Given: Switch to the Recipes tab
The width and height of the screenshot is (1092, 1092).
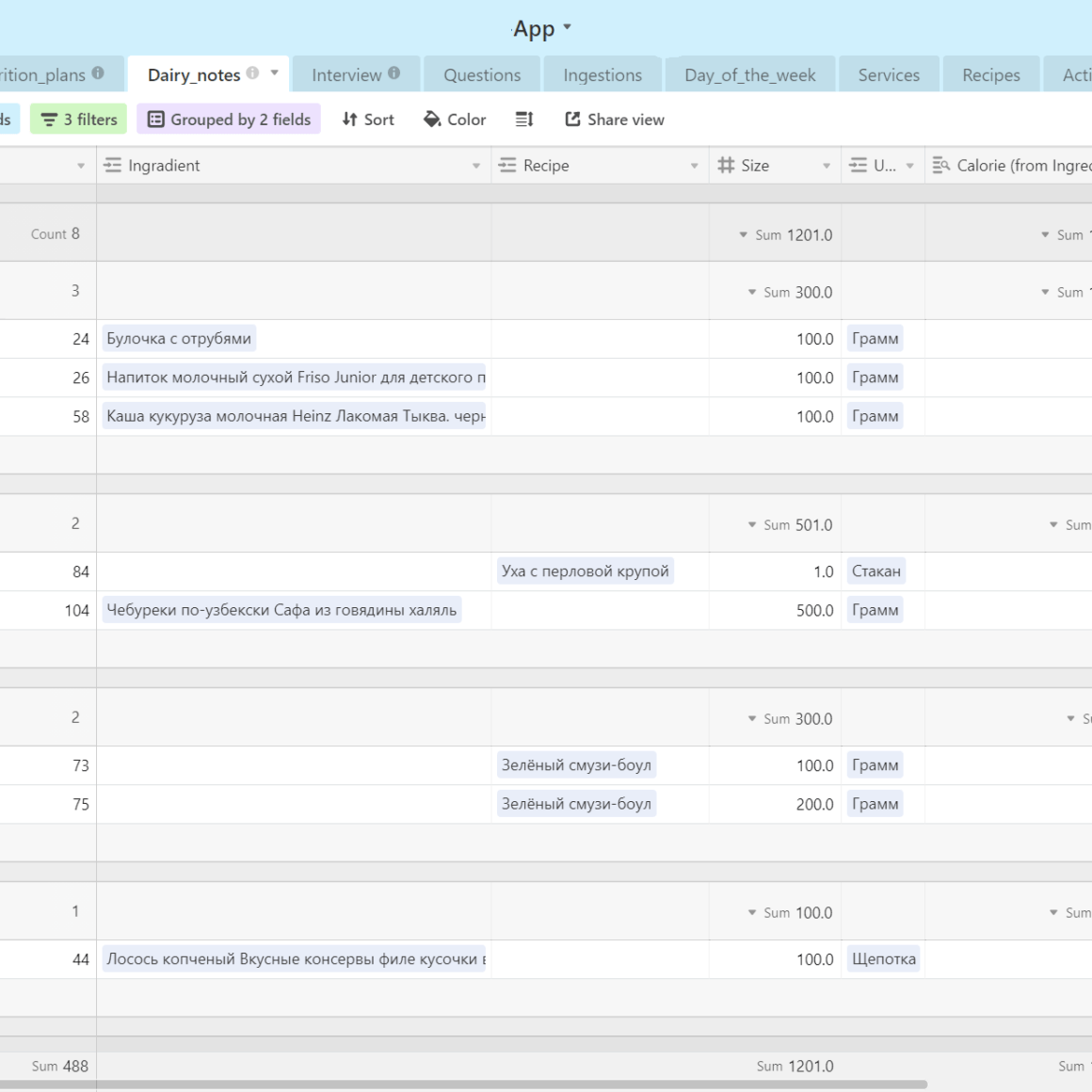Looking at the screenshot, I should click(990, 75).
